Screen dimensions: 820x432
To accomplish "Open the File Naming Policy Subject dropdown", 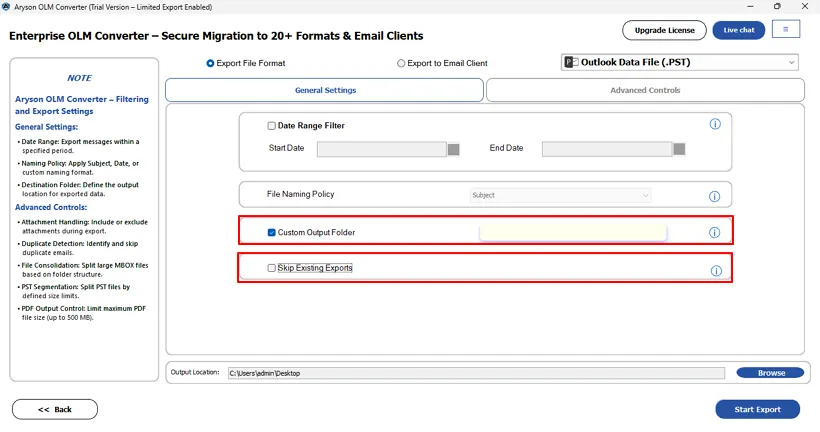I will (560, 195).
